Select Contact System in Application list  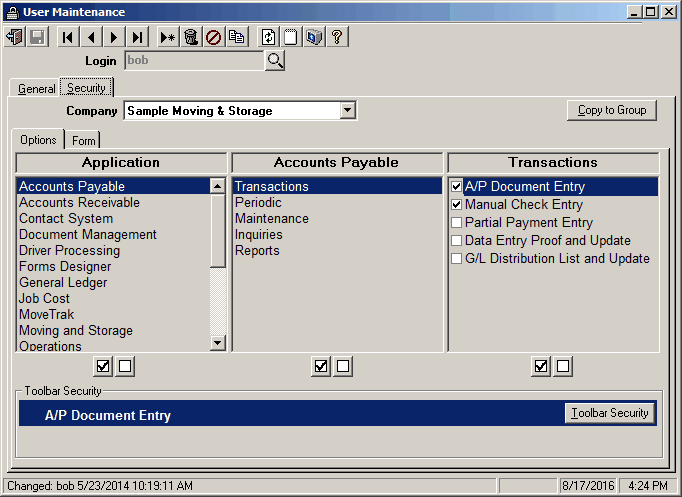(x=114, y=218)
